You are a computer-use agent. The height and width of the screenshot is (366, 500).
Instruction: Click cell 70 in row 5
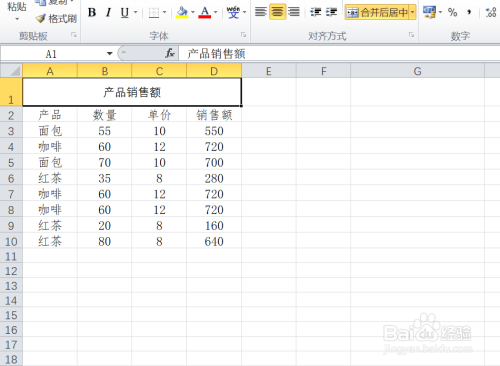[105, 162]
